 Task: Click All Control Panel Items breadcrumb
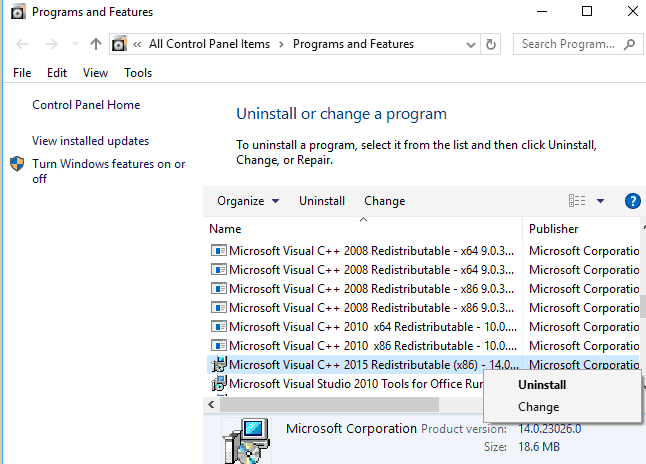pyautogui.click(x=209, y=44)
